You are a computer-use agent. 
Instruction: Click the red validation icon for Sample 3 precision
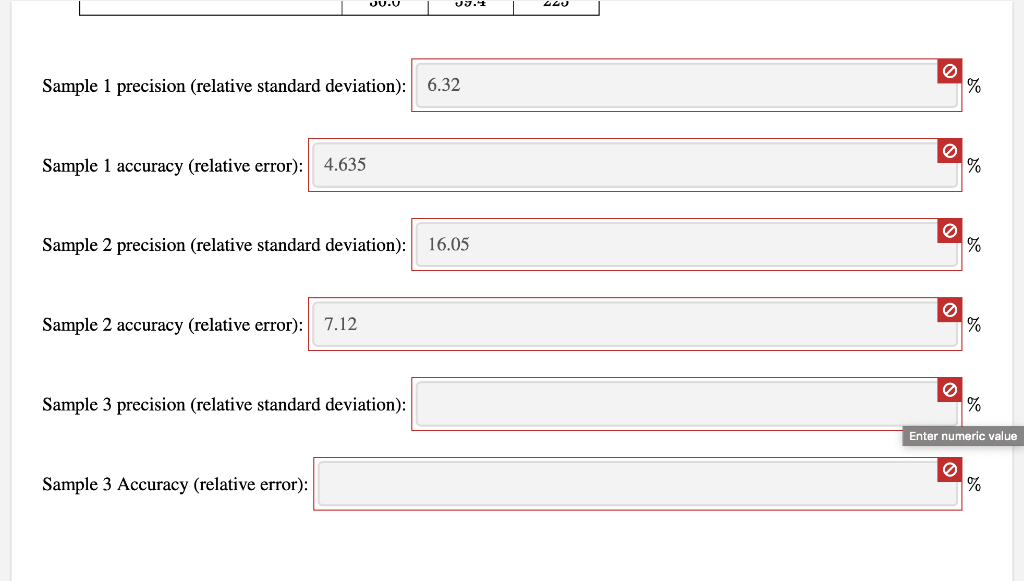point(949,389)
